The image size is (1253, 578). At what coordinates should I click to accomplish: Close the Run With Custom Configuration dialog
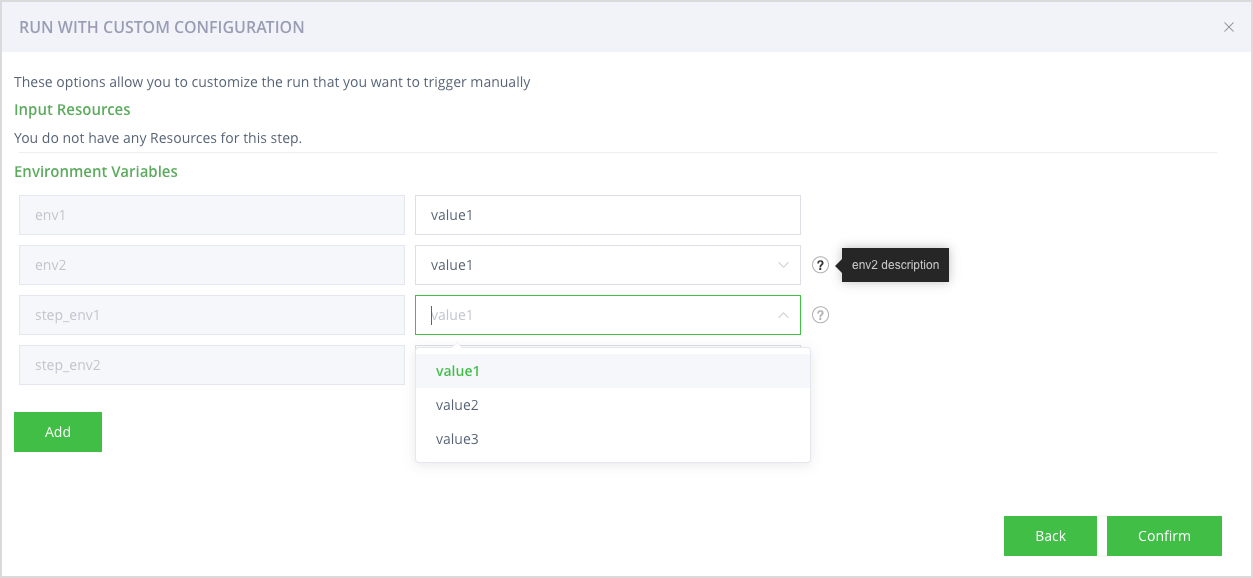tap(1229, 28)
